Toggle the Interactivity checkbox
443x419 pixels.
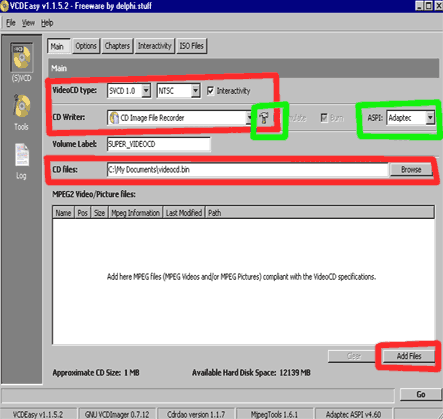[211, 91]
